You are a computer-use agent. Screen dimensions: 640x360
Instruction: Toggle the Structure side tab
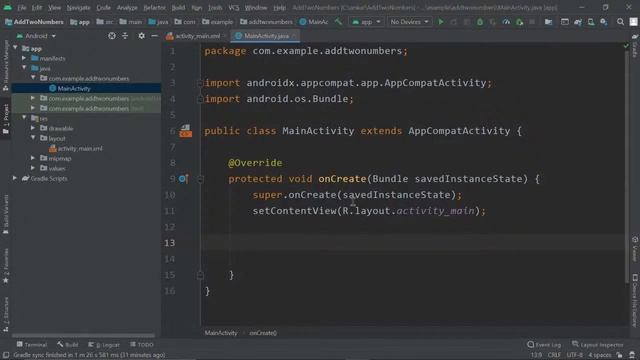click(x=6, y=313)
